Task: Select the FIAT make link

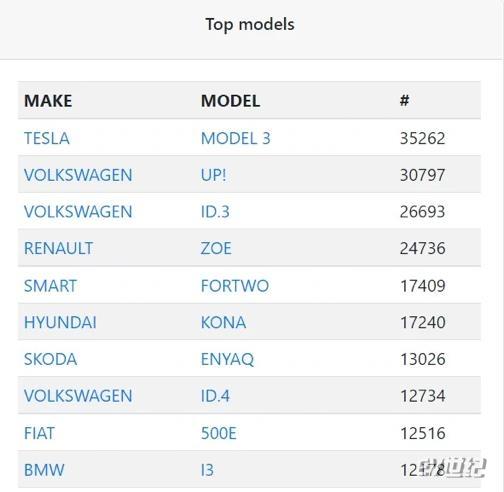Action: (39, 433)
